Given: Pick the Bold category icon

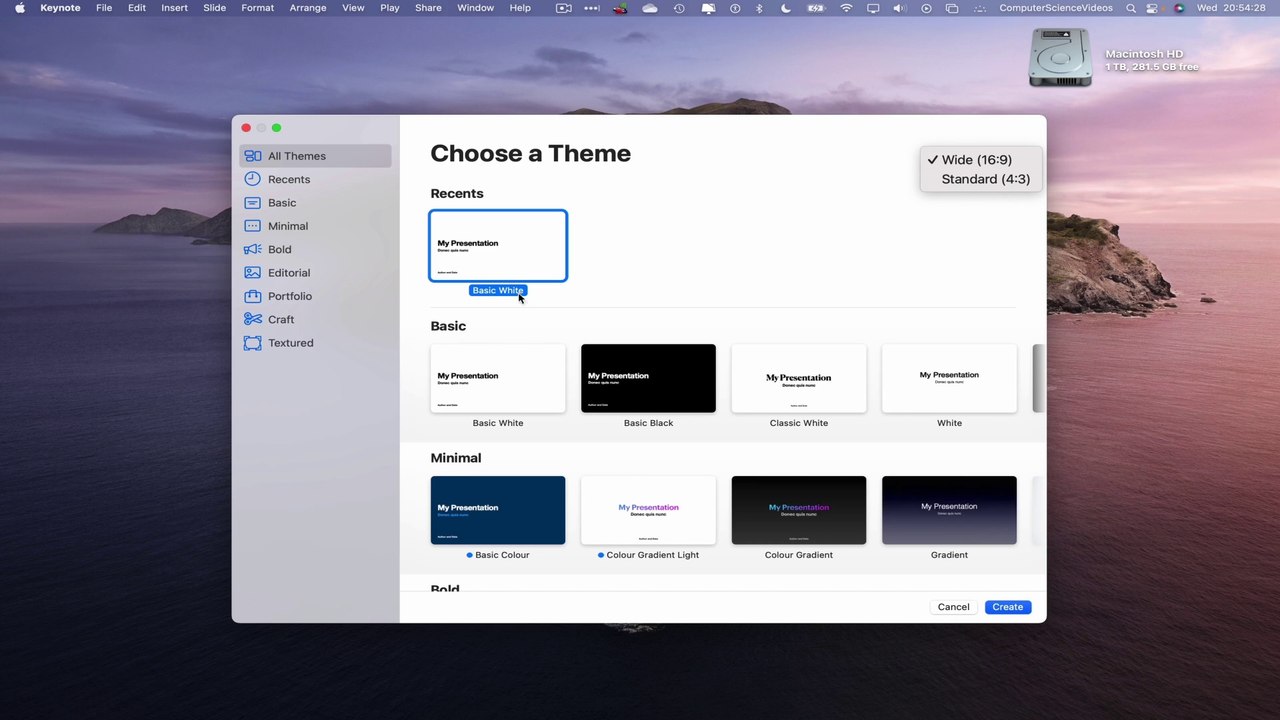Looking at the screenshot, I should (252, 249).
